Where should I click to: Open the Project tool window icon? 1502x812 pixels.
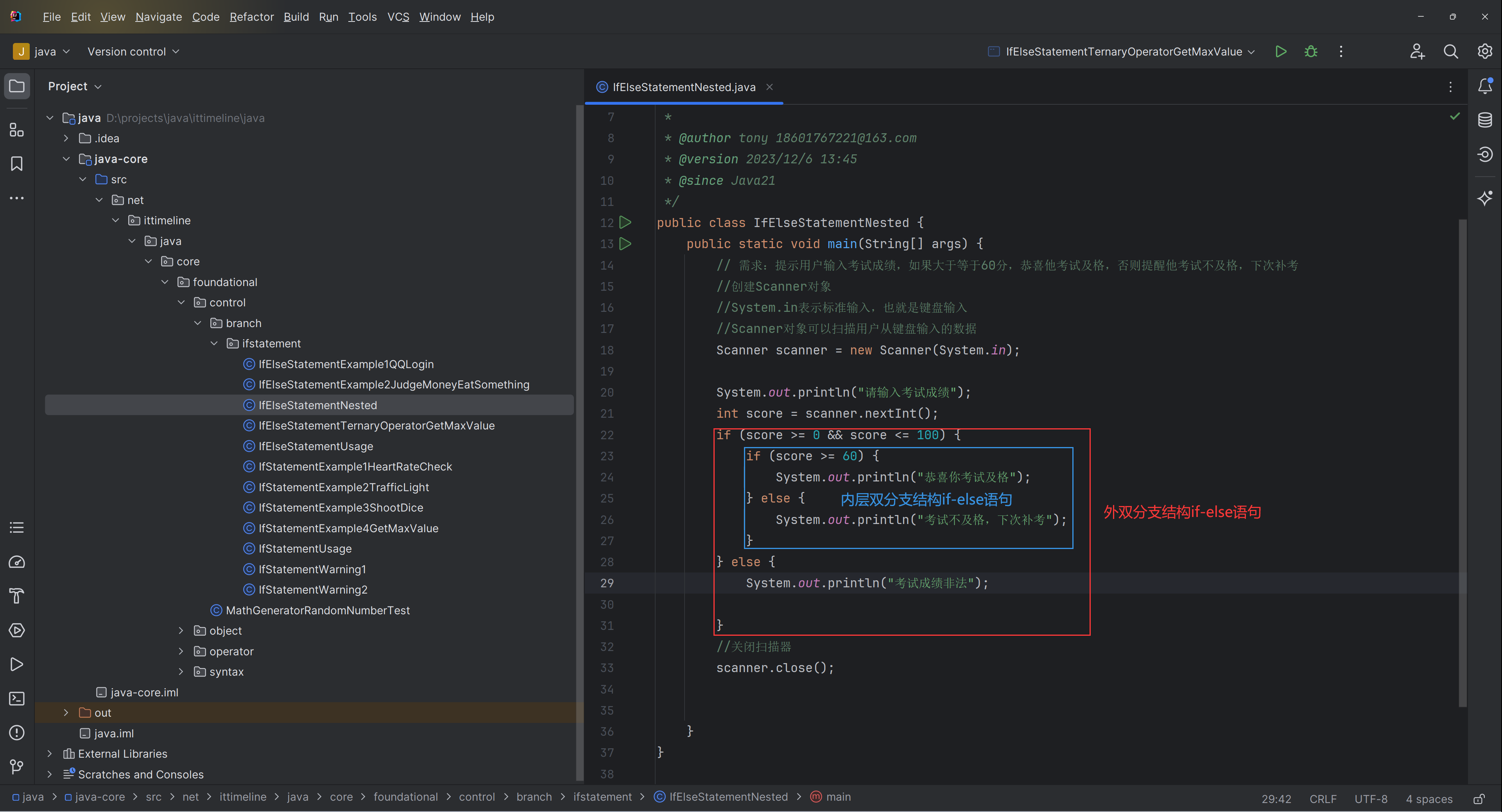click(x=17, y=86)
